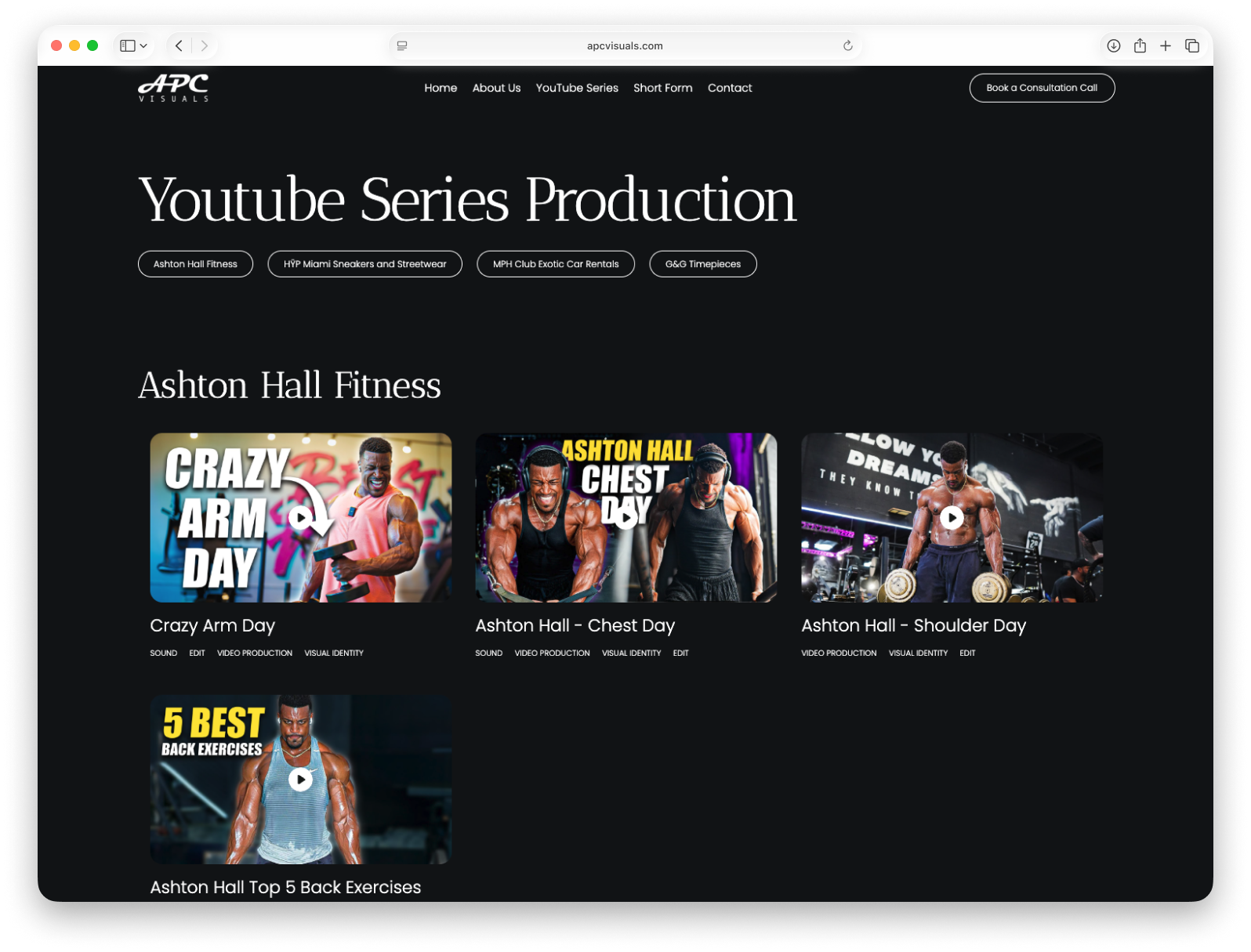Expand the sidebar options chevron
The height and width of the screenshot is (952, 1251).
coord(143,46)
